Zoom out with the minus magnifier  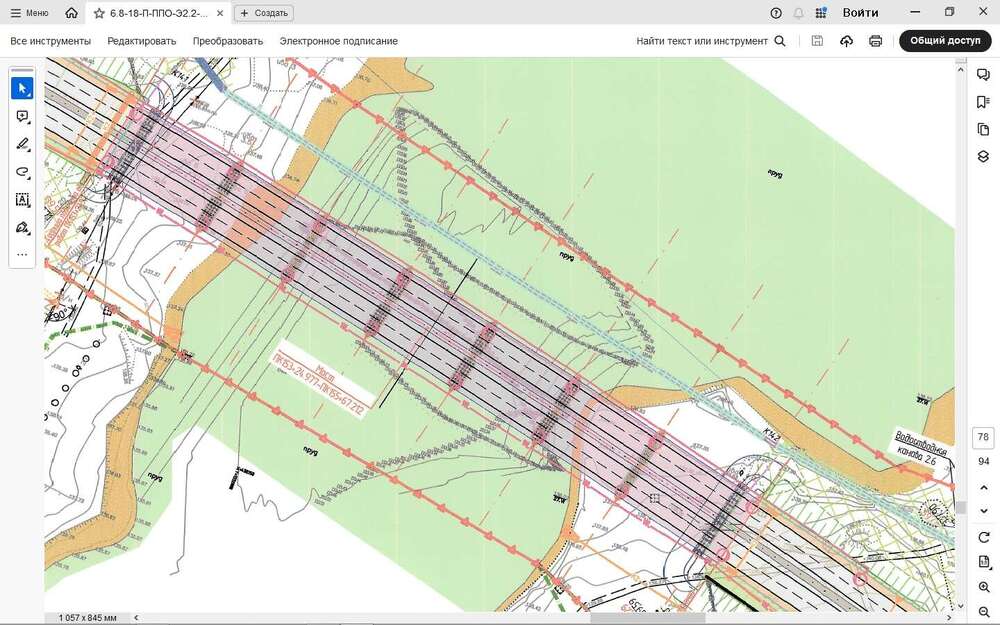[983, 612]
